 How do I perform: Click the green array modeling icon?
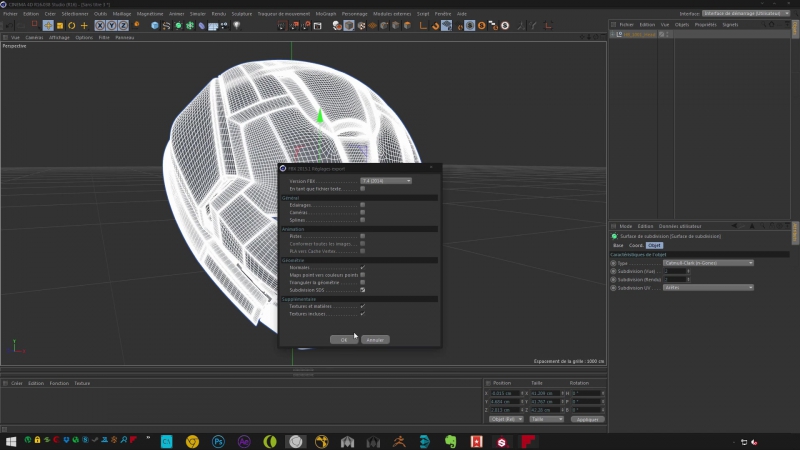pos(190,26)
